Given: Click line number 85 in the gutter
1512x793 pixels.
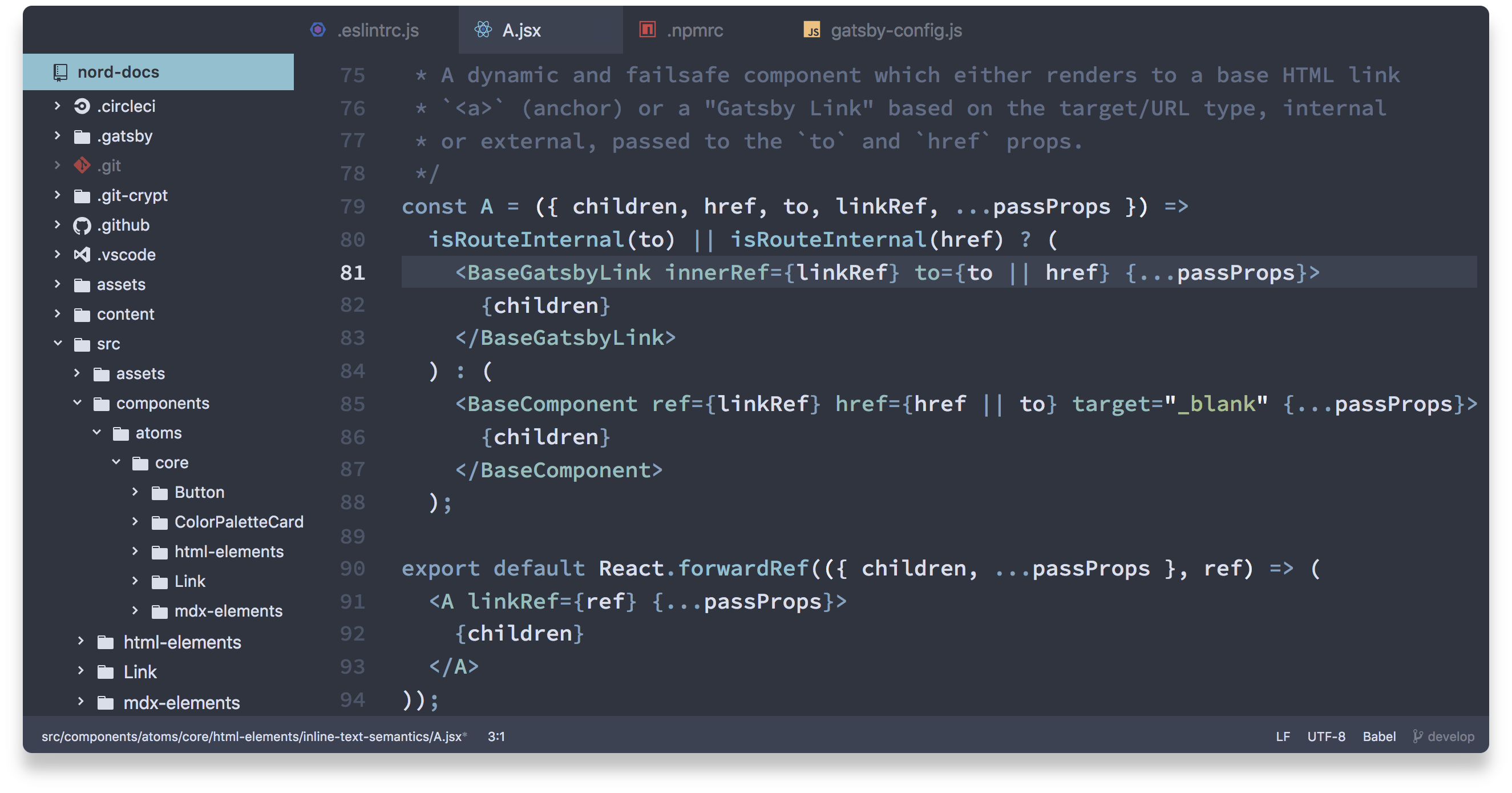Looking at the screenshot, I should (x=352, y=404).
